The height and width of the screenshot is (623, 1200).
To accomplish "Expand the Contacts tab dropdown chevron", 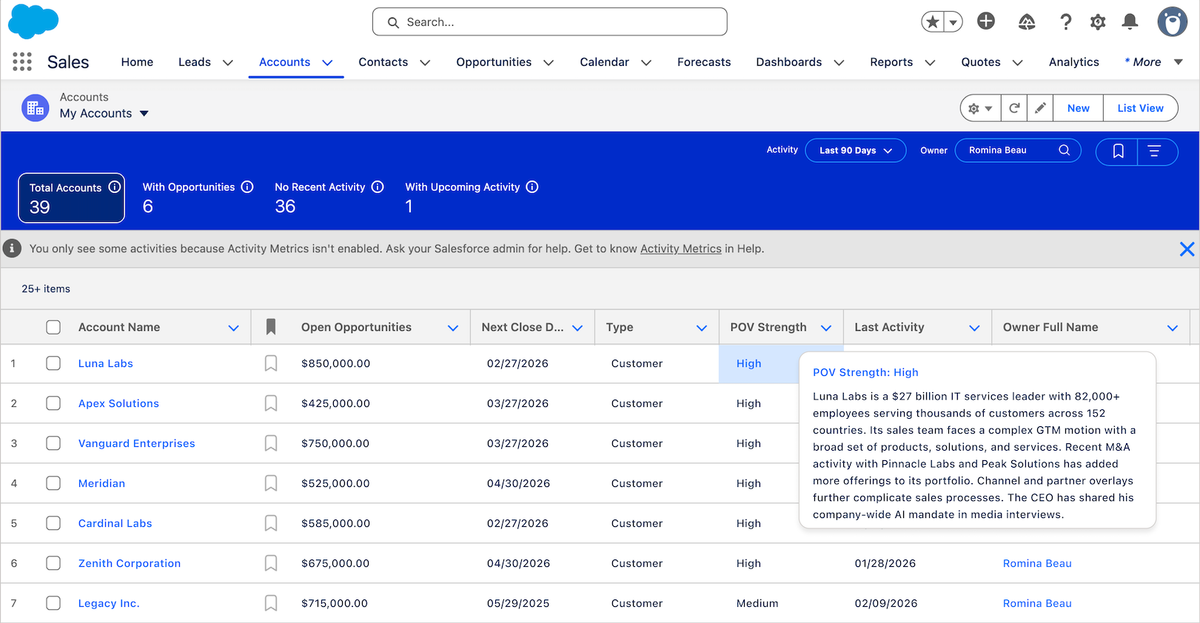I will [425, 62].
